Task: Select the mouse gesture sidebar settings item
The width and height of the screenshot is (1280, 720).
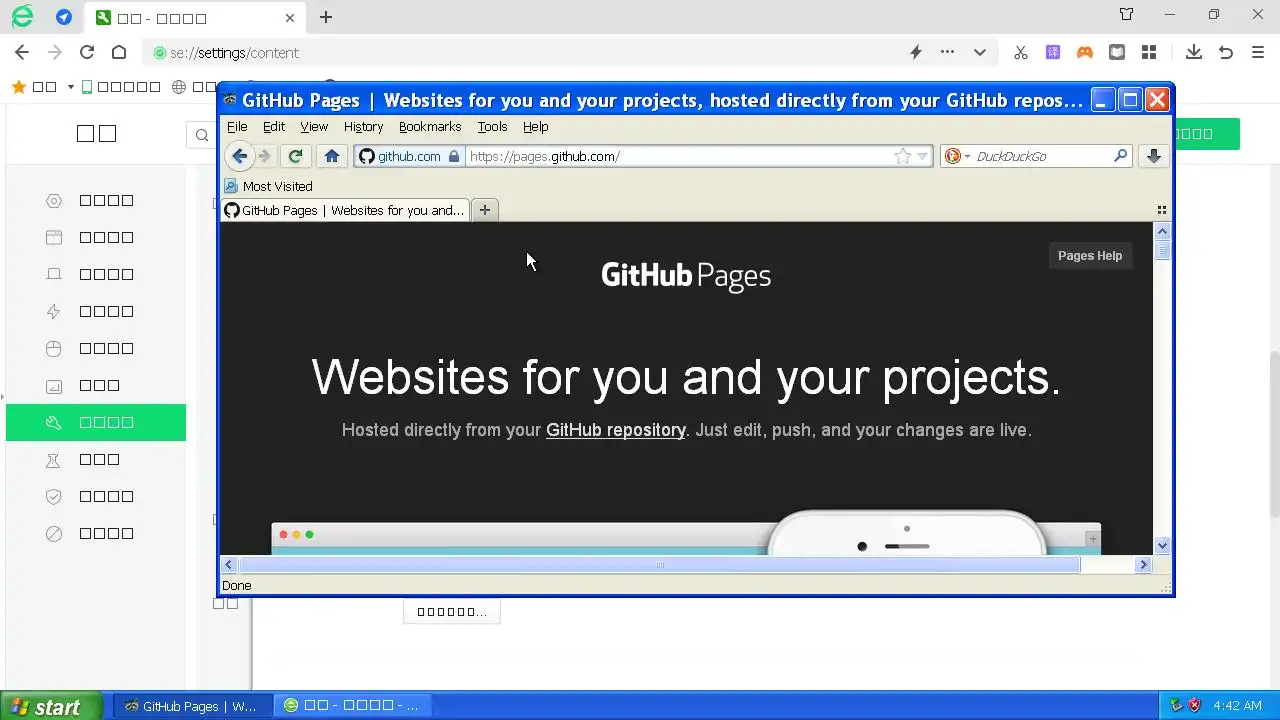Action: (96, 348)
